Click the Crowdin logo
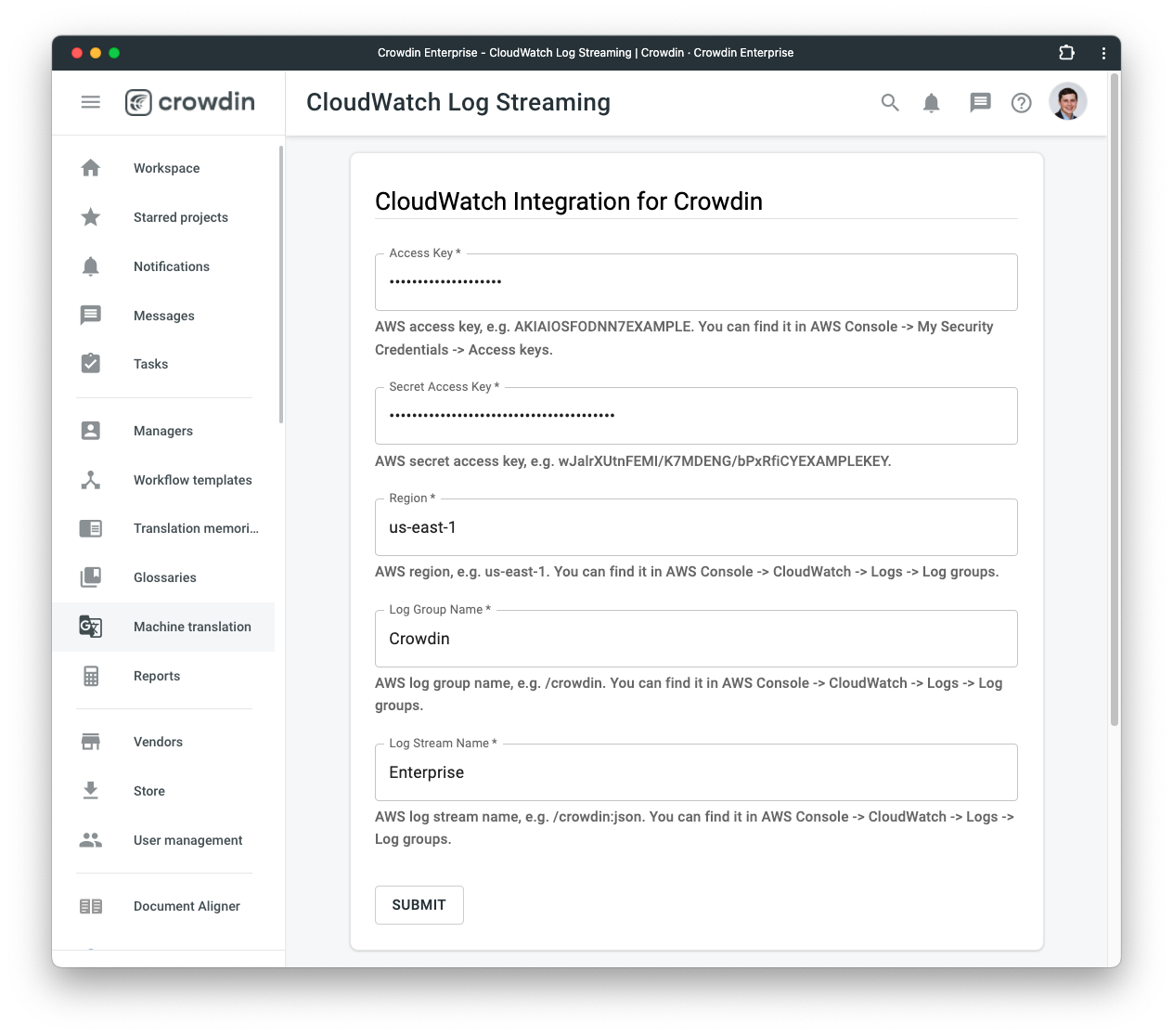The image size is (1173, 1036). coord(190,102)
